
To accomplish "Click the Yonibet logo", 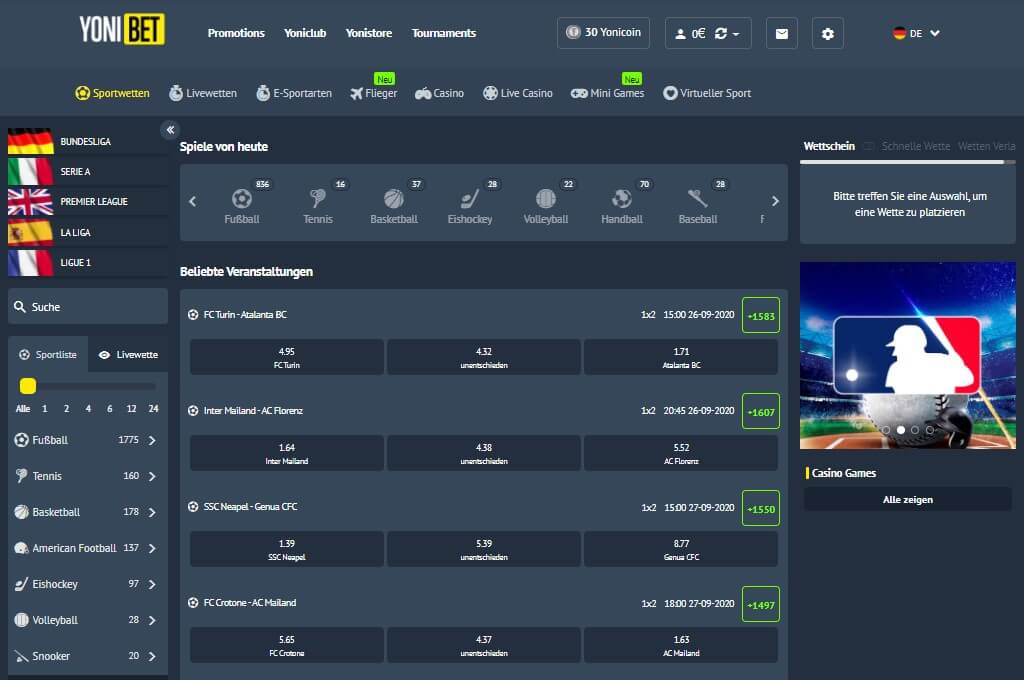I will coord(122,29).
